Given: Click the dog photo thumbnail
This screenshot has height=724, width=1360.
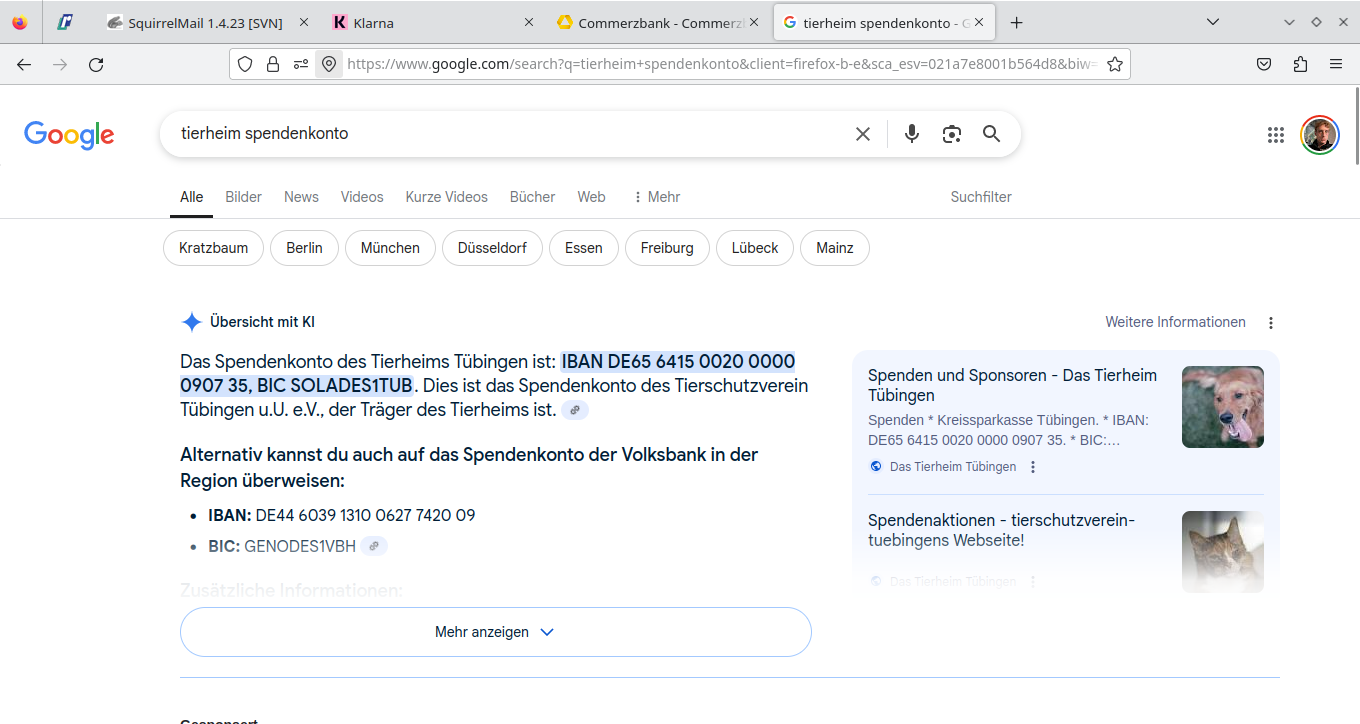Looking at the screenshot, I should 1222,407.
